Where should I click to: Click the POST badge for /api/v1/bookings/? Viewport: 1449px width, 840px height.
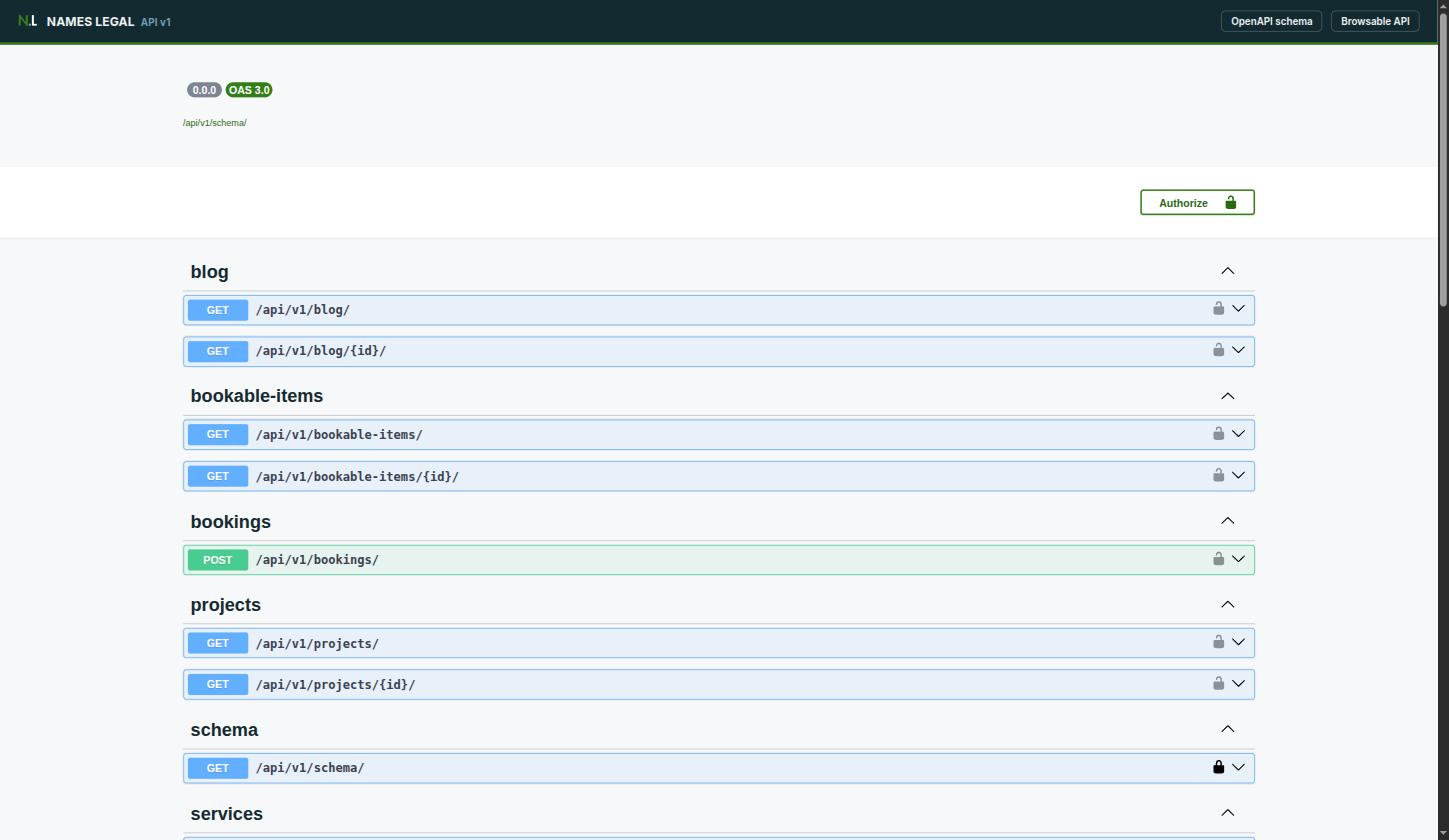click(217, 560)
